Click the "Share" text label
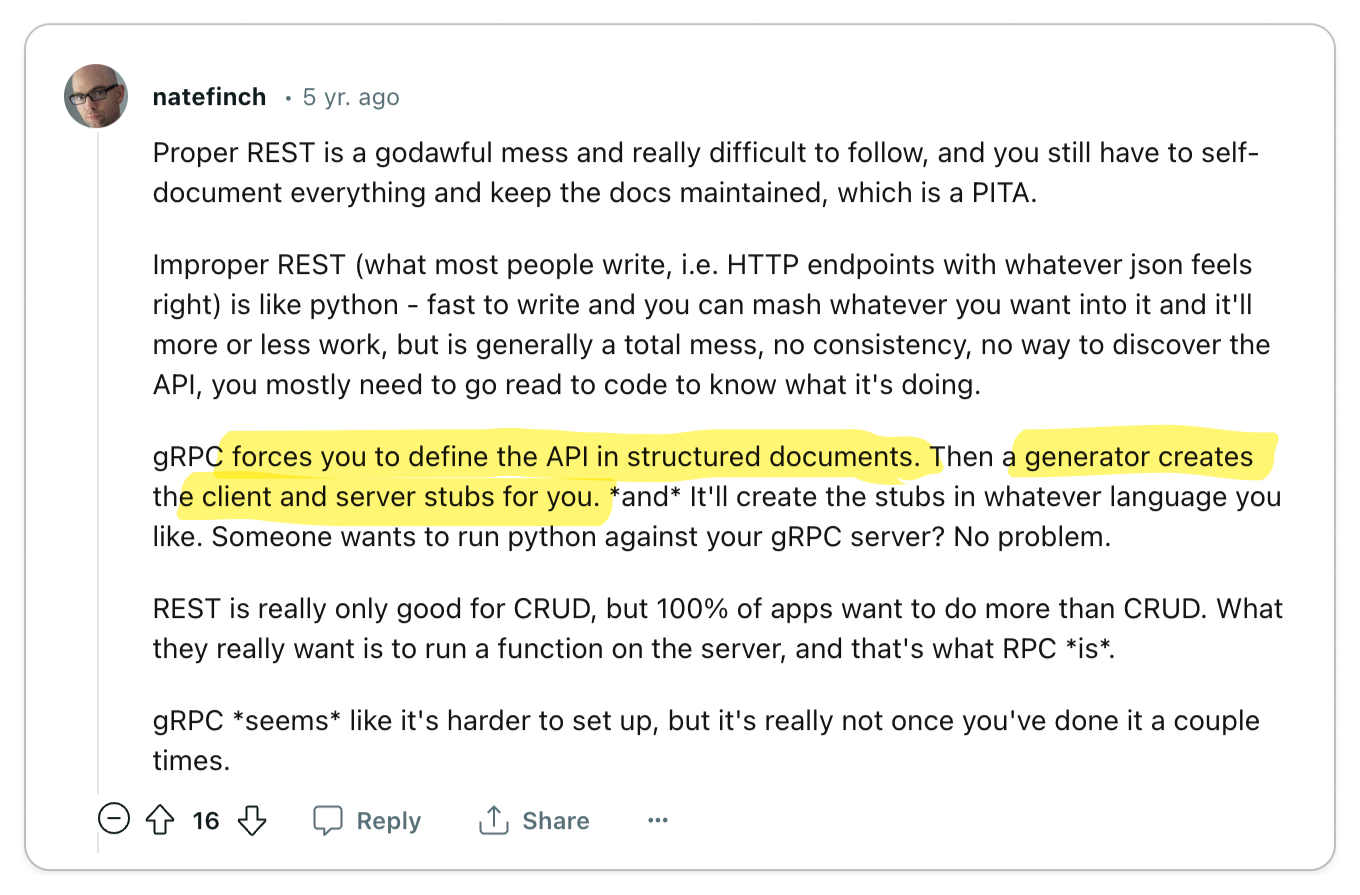 pos(556,821)
